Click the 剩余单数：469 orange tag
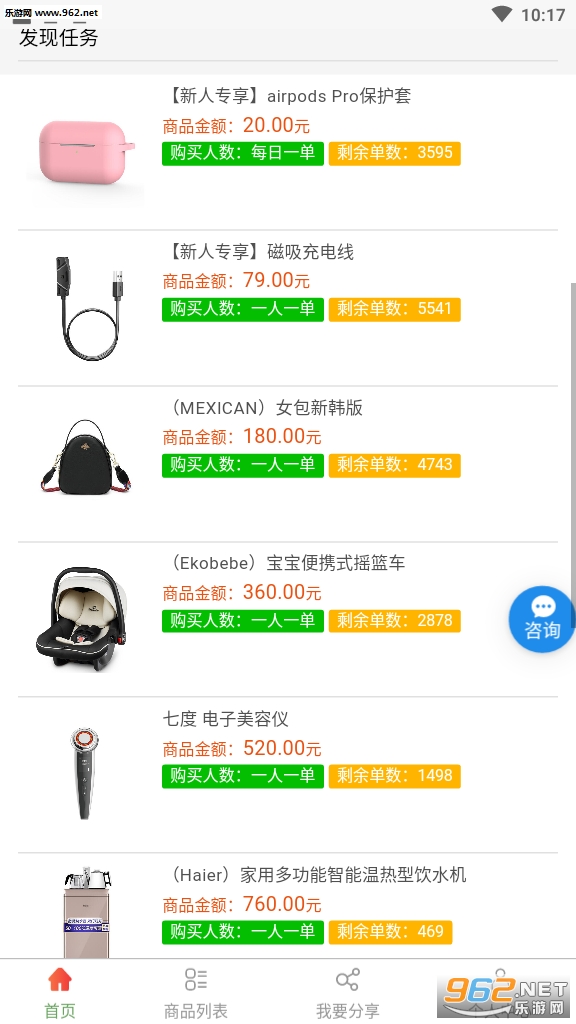Image resolution: width=576 pixels, height=1024 pixels. tap(391, 932)
